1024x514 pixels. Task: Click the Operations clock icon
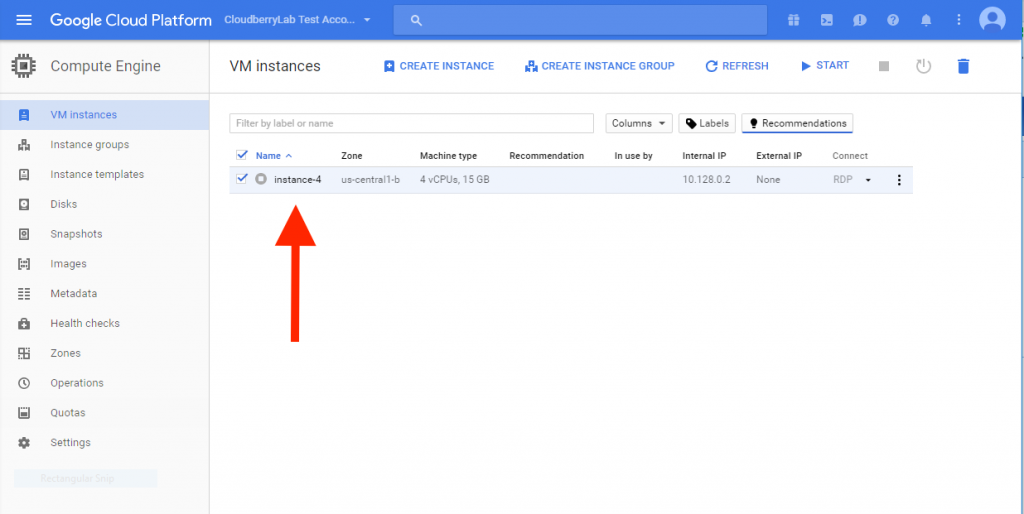(x=24, y=383)
